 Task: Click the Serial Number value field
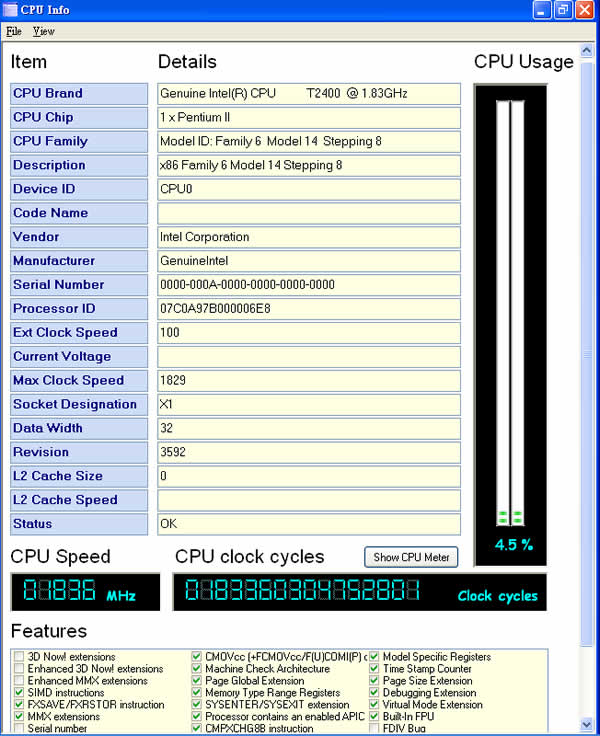click(x=309, y=285)
